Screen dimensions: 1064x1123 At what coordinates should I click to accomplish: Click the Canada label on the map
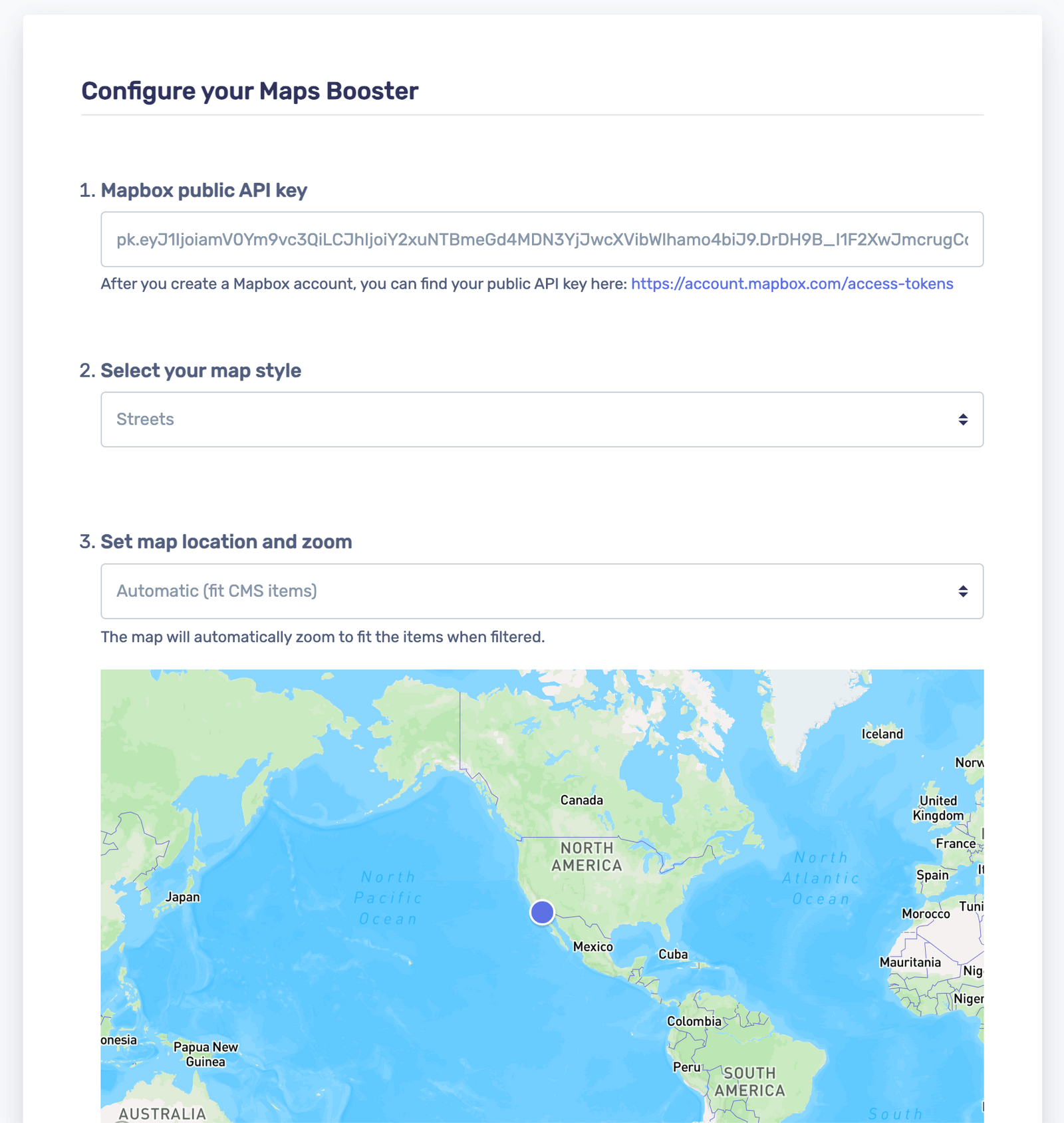(582, 800)
